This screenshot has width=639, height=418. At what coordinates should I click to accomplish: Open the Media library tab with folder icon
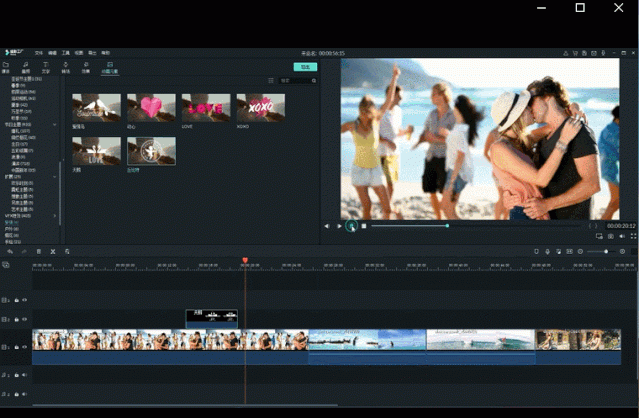click(x=6, y=68)
